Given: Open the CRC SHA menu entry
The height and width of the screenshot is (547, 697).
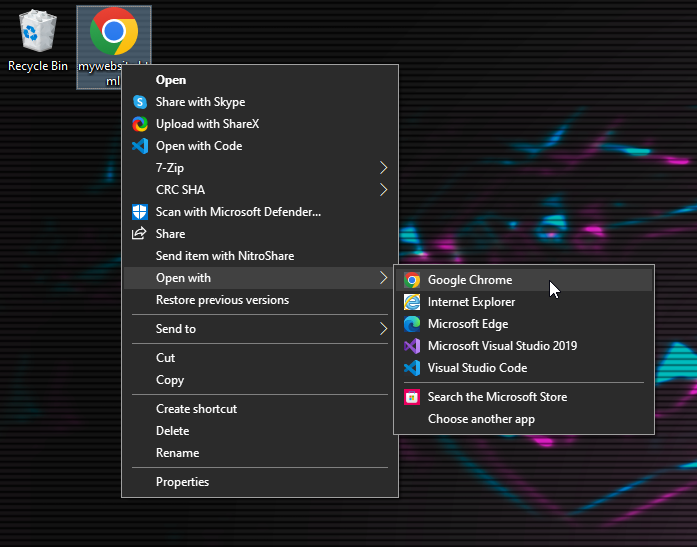Looking at the screenshot, I should pos(260,190).
